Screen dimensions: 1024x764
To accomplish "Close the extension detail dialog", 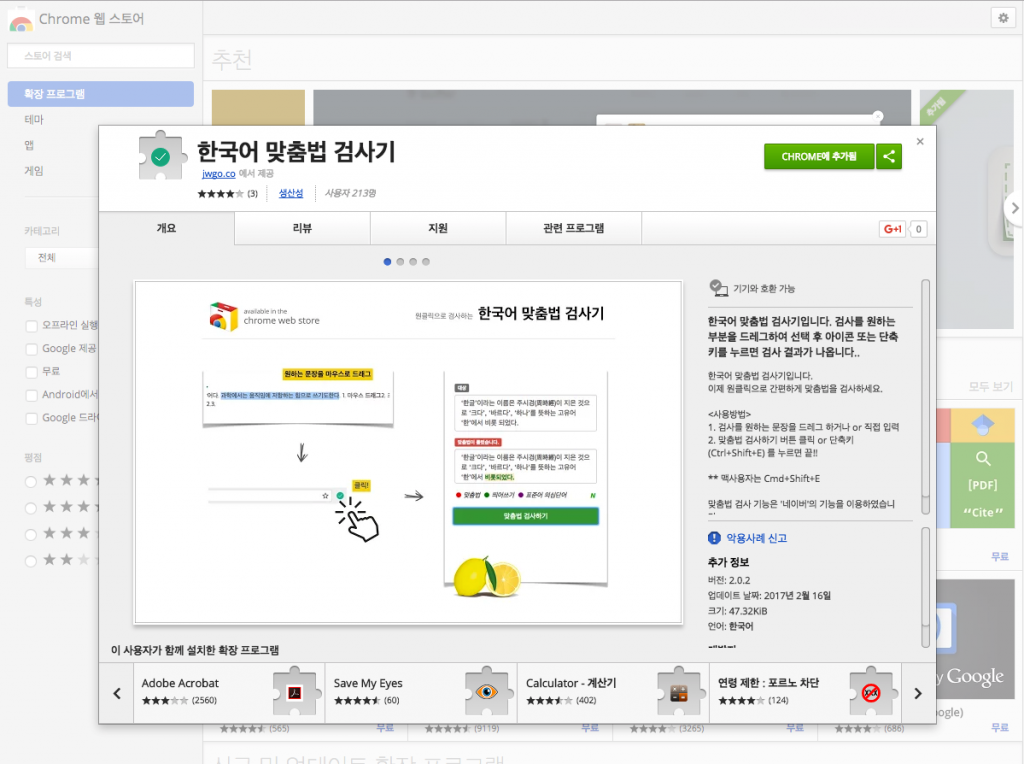I will point(920,141).
